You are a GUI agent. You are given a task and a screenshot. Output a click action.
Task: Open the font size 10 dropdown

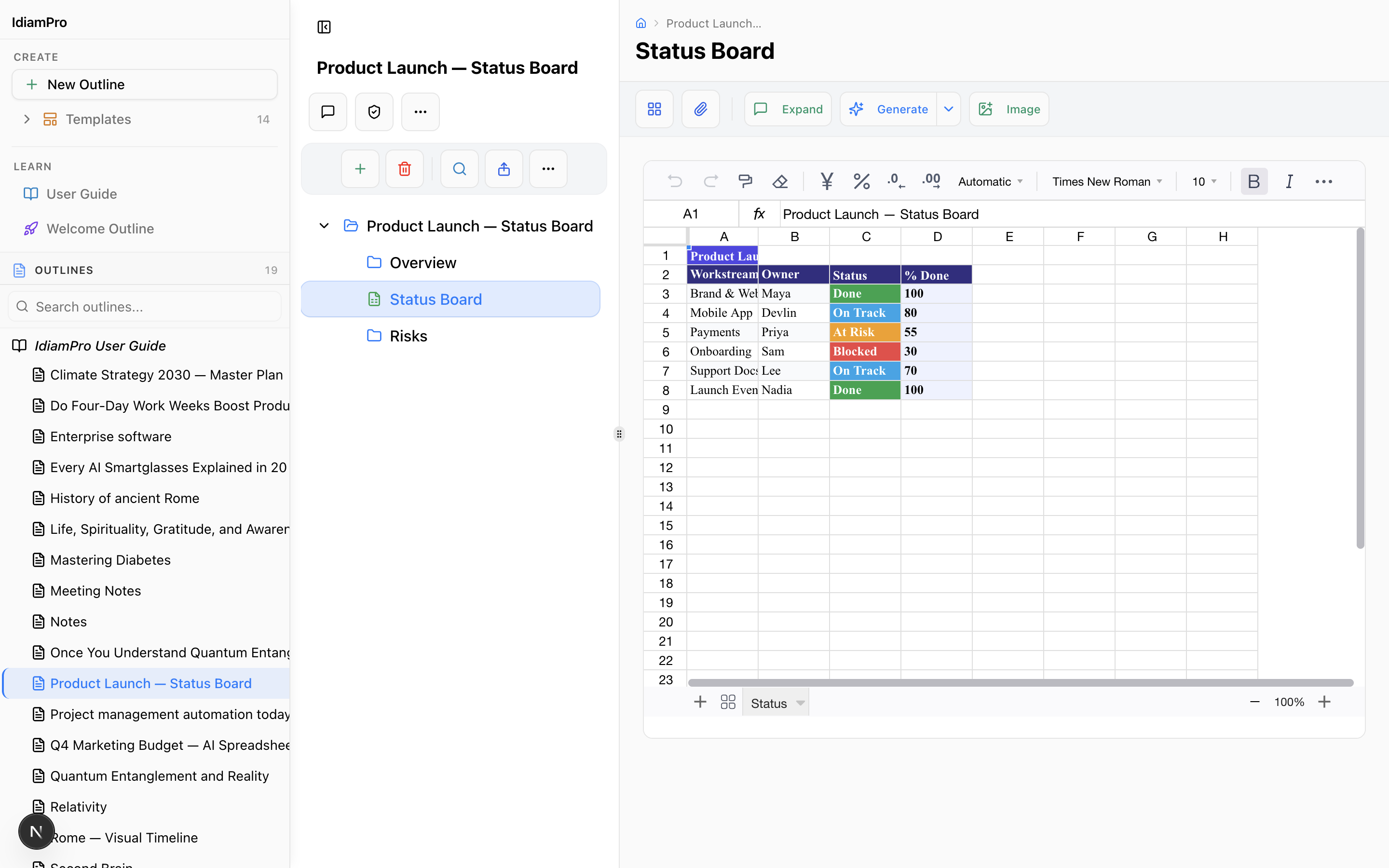[x=1204, y=181]
